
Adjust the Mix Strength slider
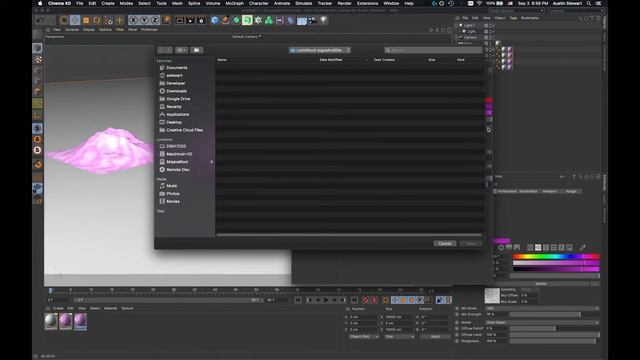554,315
